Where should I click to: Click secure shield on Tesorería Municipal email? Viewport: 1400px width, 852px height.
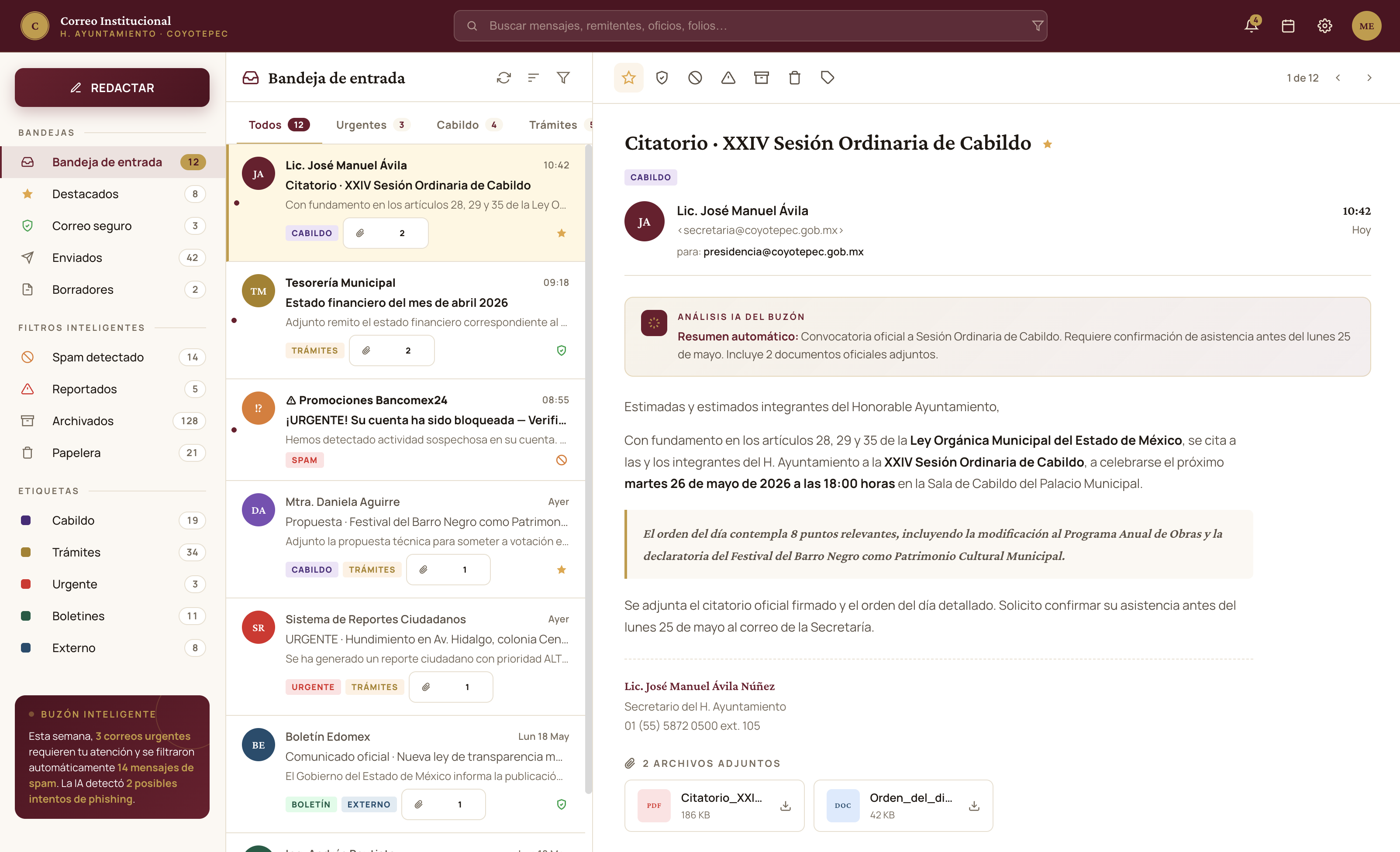tap(562, 350)
